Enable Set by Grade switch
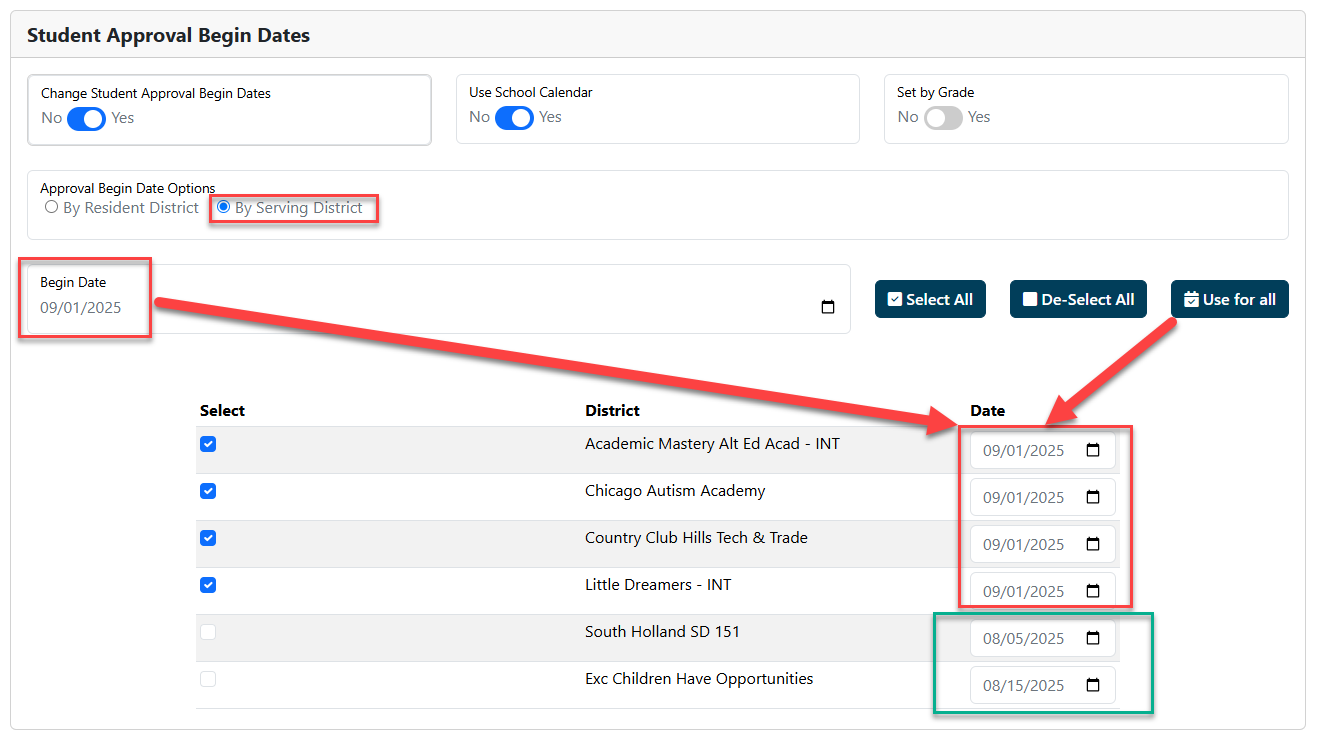Image resolution: width=1320 pixels, height=746 pixels. coord(942,118)
